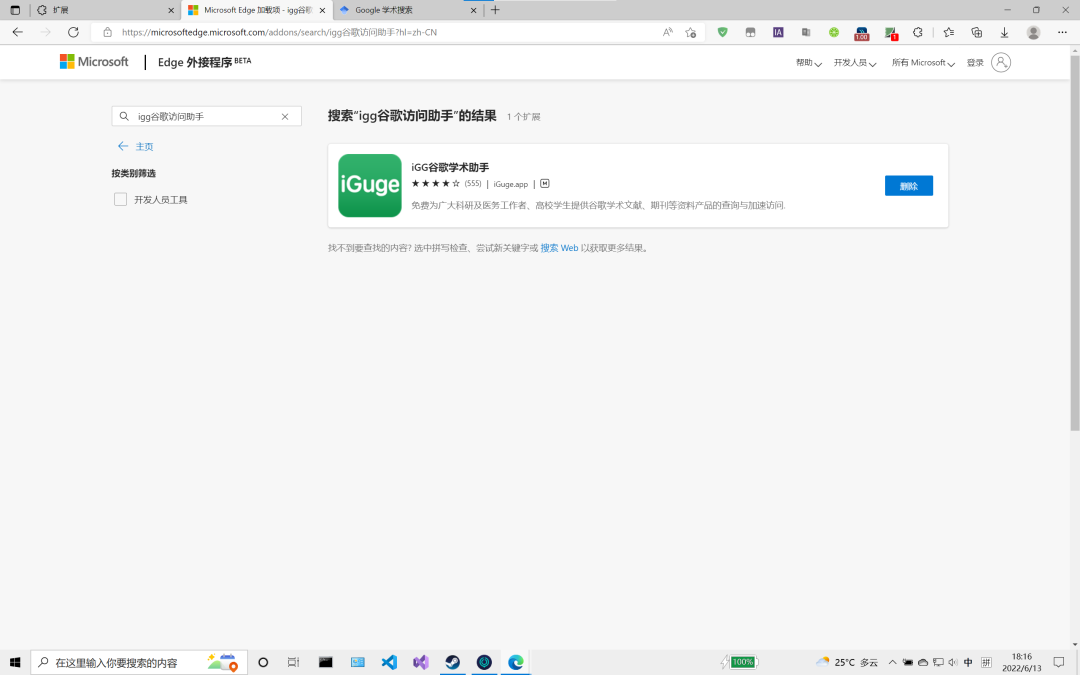Image resolution: width=1080 pixels, height=675 pixels.
Task: Click the browser address bar URL
Action: pos(279,32)
